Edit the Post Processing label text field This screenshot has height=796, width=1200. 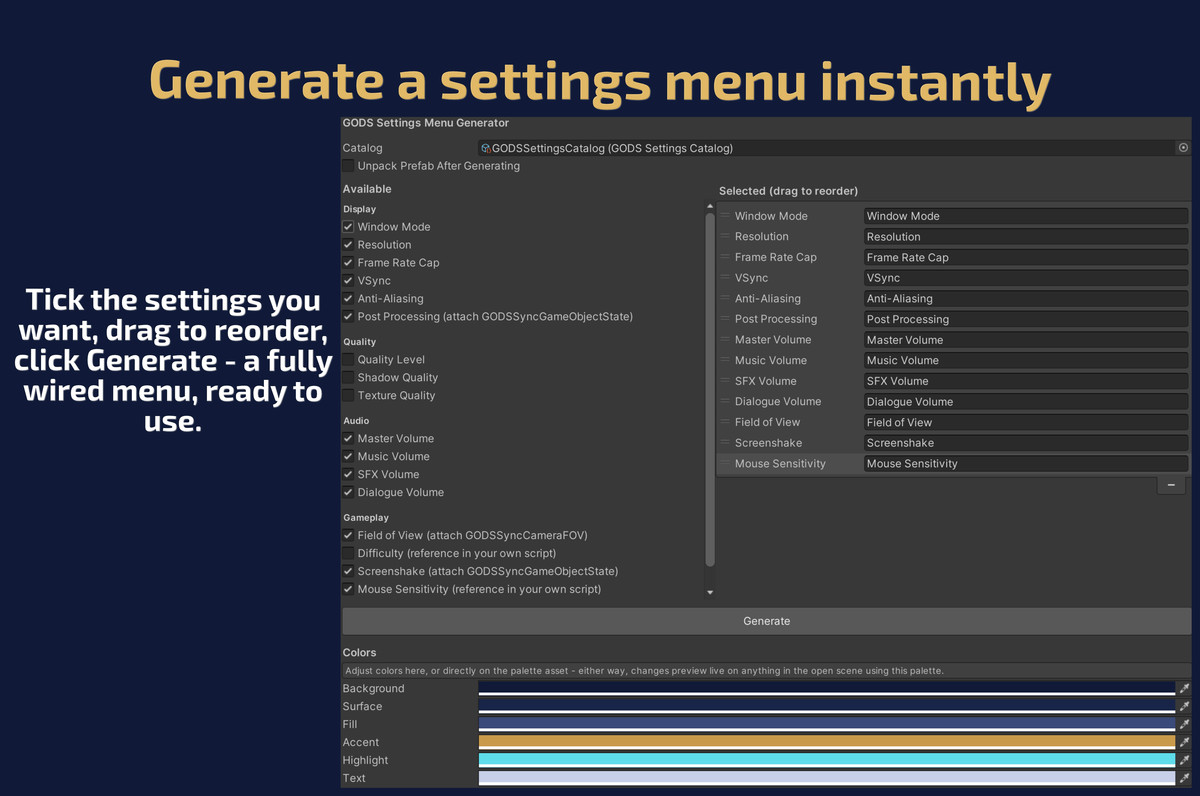click(x=1026, y=319)
